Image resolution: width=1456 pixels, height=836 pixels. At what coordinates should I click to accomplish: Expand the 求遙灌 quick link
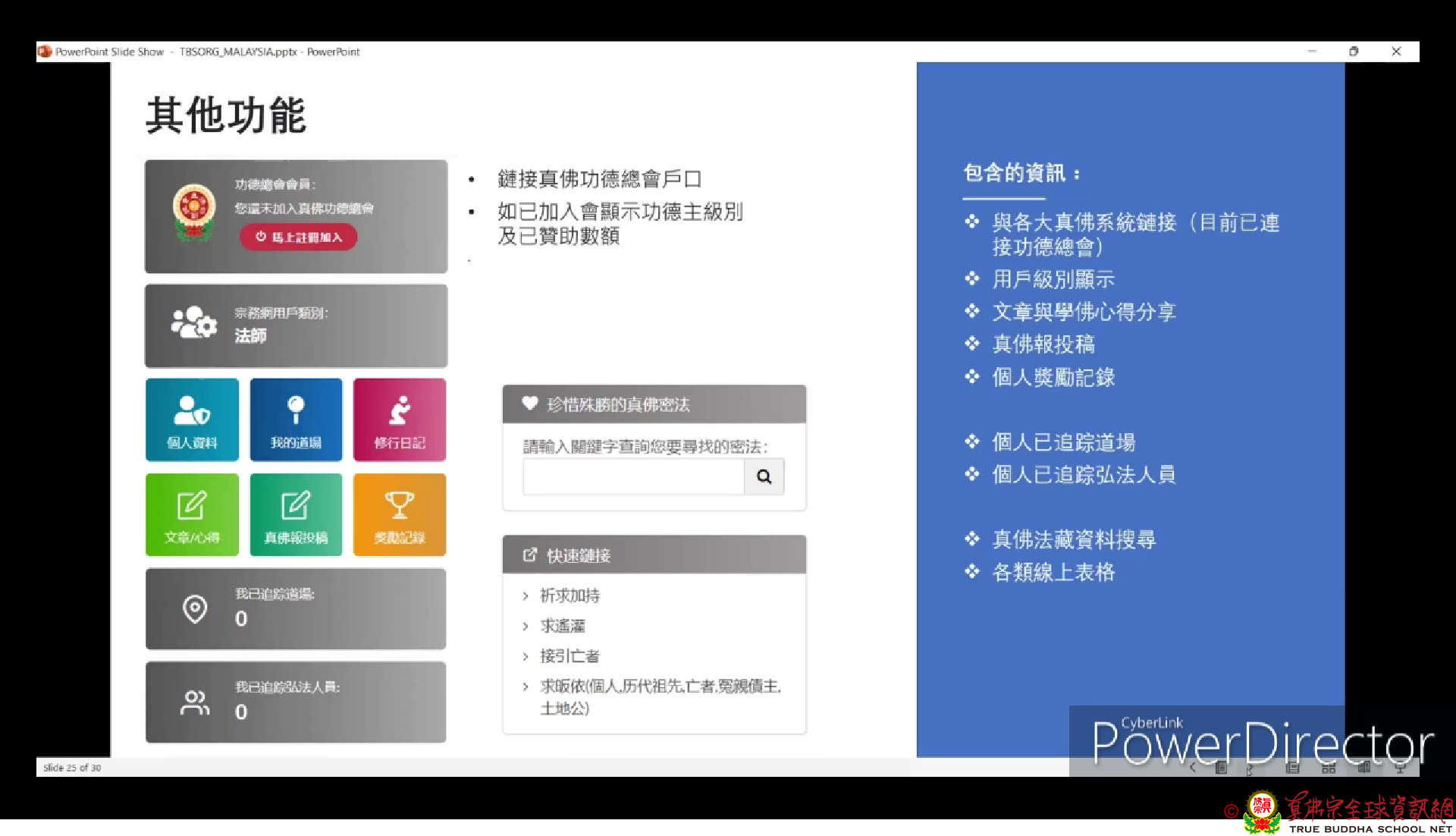click(x=562, y=626)
